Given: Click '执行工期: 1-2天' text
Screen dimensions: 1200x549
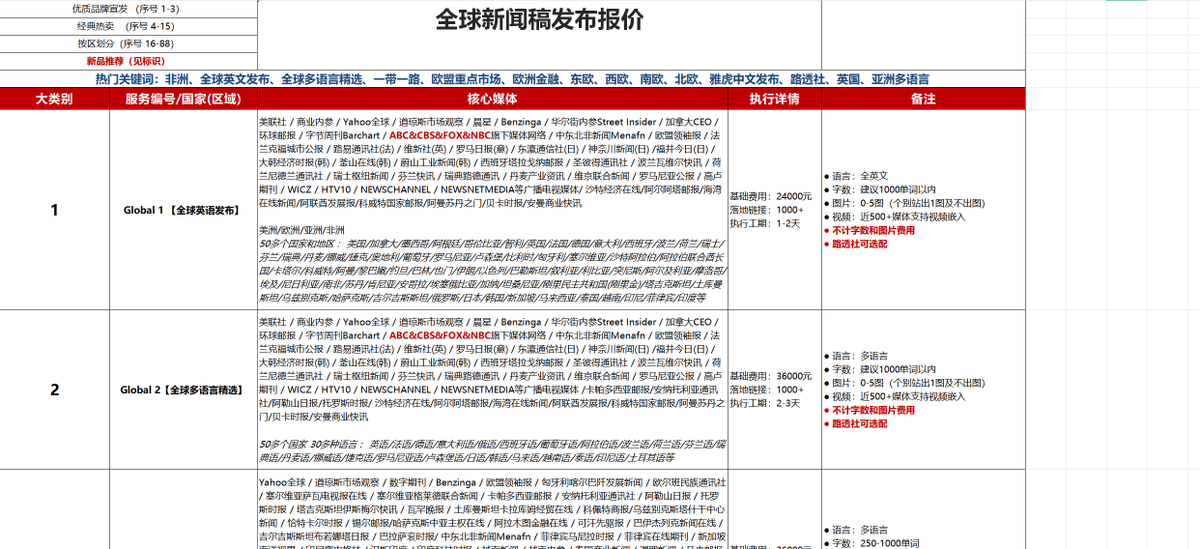Looking at the screenshot, I should tap(765, 223).
